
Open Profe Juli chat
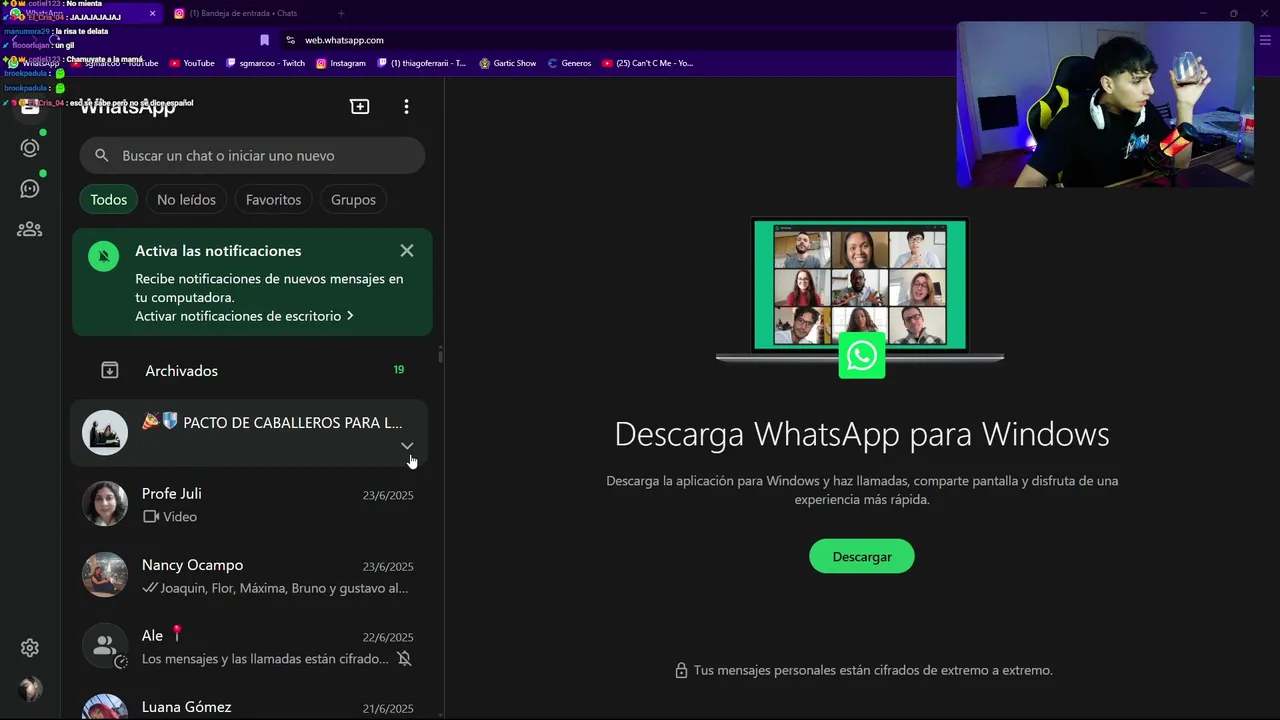tap(249, 504)
